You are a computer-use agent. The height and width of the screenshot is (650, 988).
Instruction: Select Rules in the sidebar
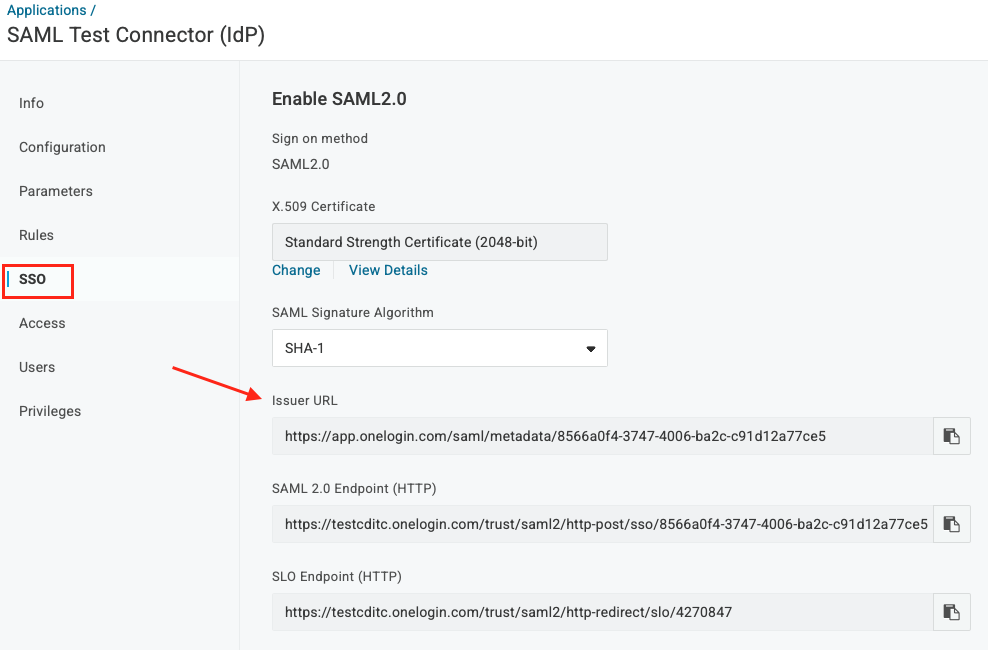point(37,235)
